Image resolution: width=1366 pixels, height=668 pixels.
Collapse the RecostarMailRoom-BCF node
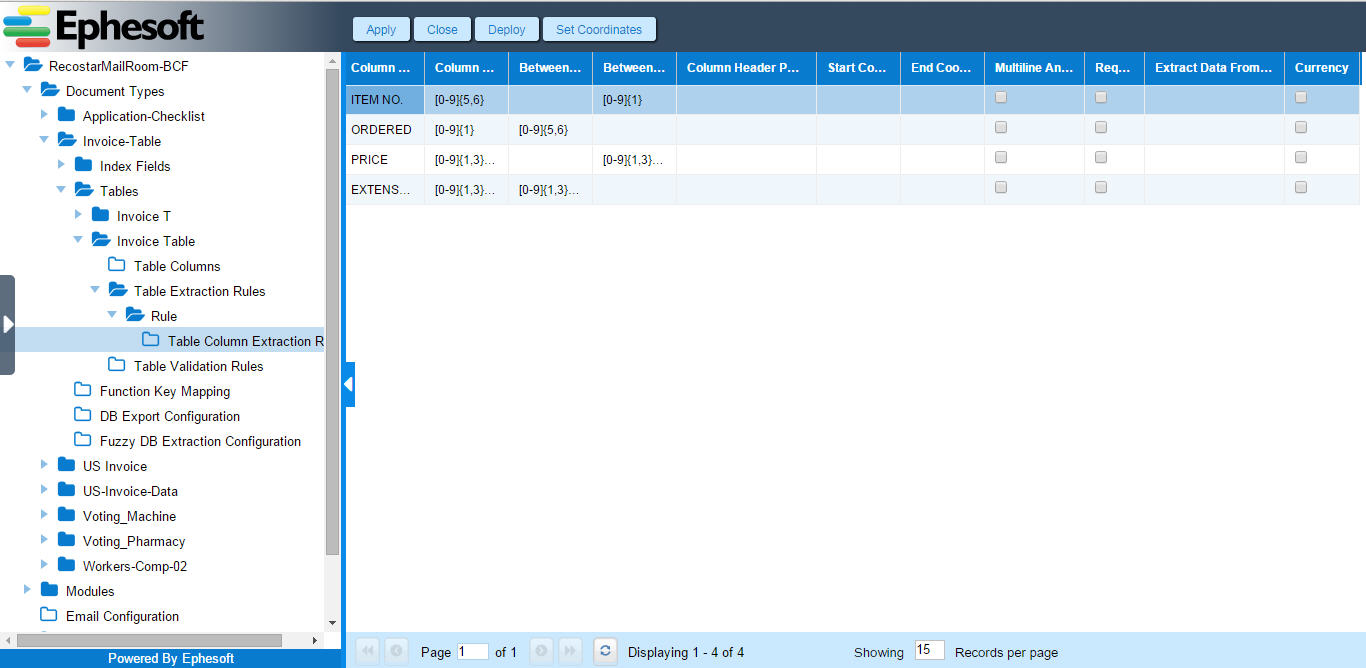click(x=10, y=65)
